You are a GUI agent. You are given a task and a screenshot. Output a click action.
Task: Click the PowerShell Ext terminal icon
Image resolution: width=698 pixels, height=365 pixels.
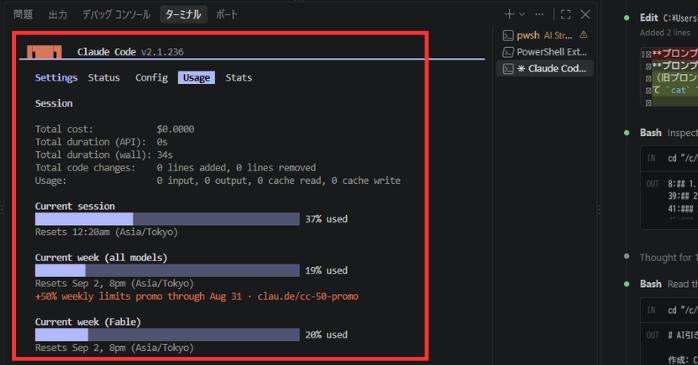508,52
